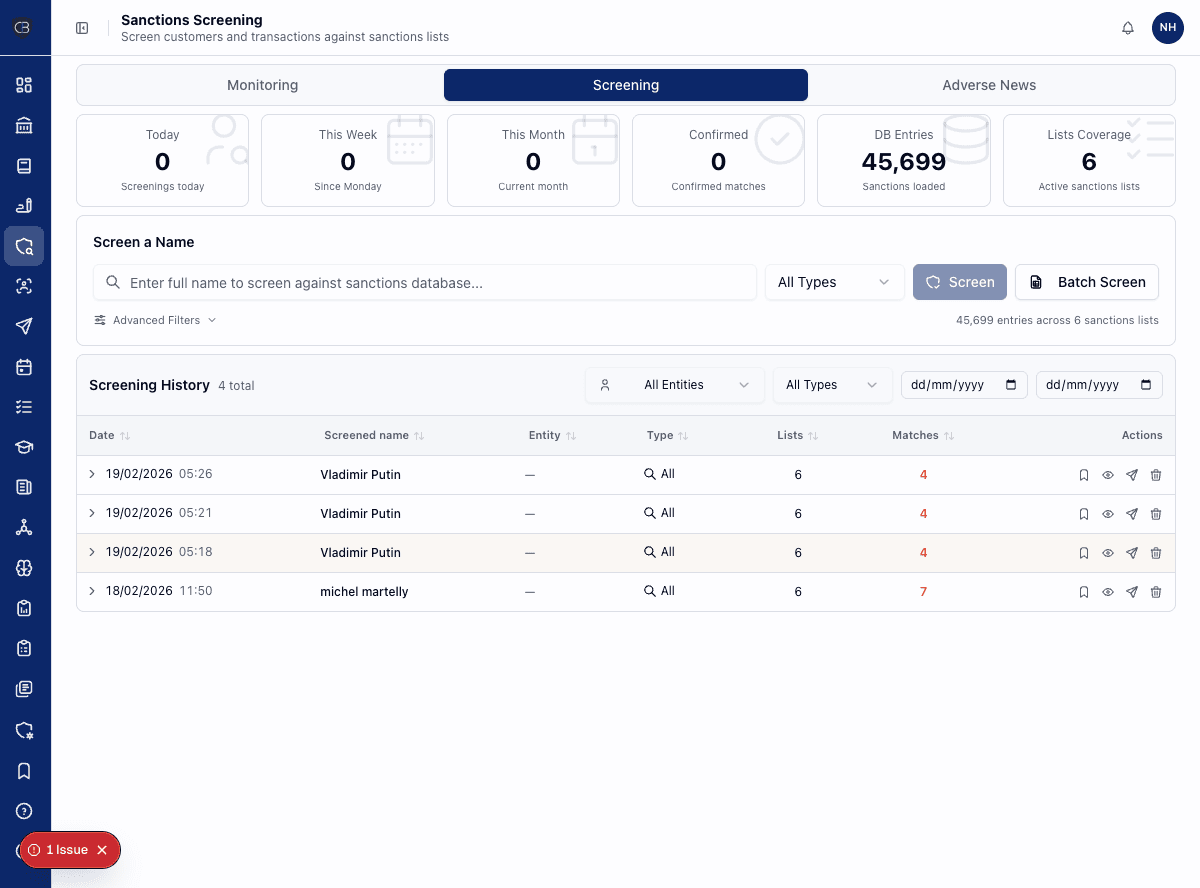Viewport: 1200px width, 888px height.
Task: Open the calendar icon in sidebar
Action: coord(24,367)
